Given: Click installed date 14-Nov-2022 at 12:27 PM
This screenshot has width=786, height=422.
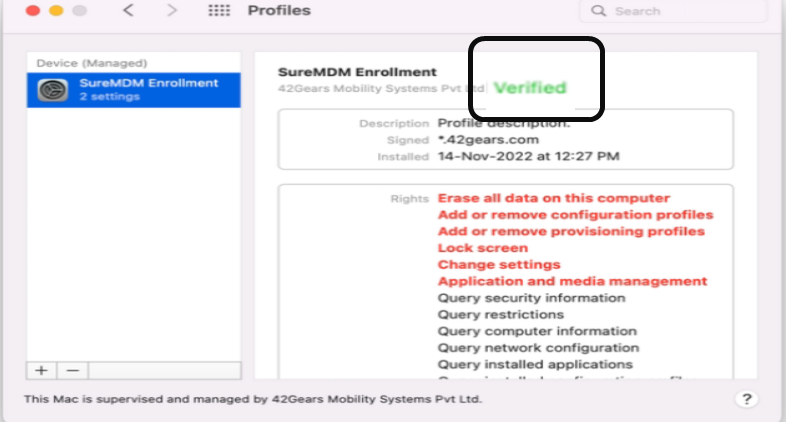Looking at the screenshot, I should [x=528, y=156].
